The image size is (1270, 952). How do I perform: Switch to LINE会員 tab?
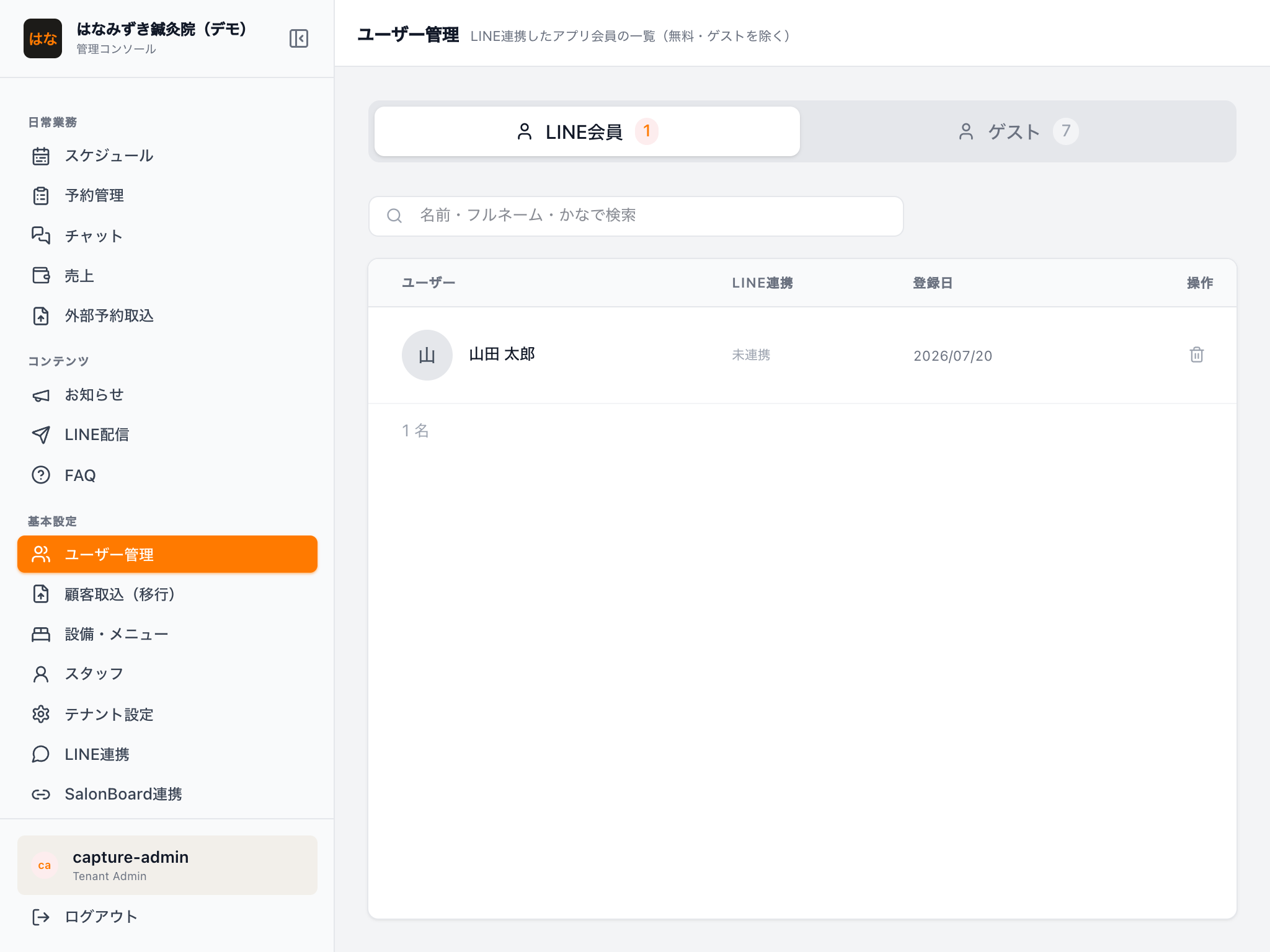[x=587, y=131]
